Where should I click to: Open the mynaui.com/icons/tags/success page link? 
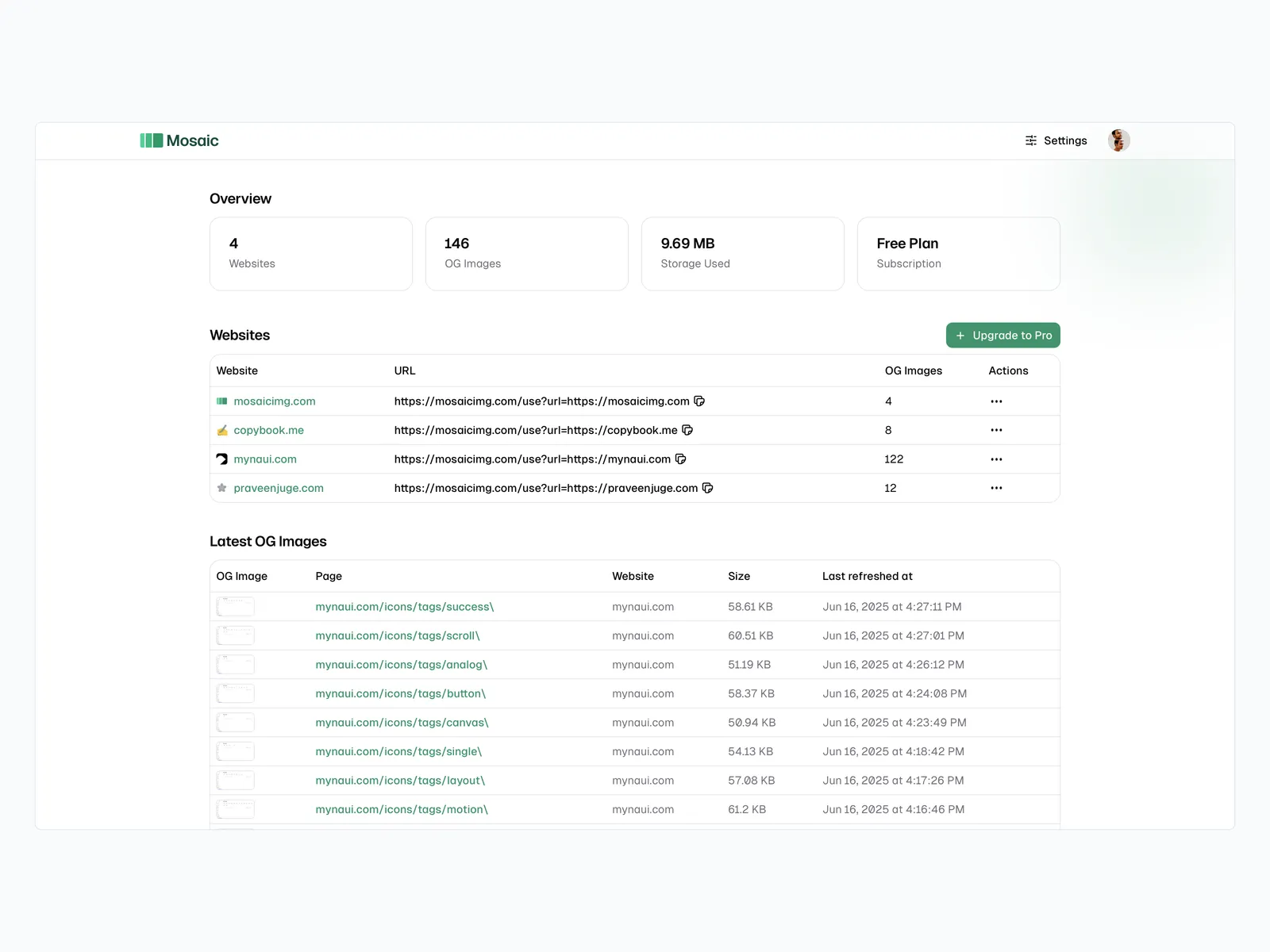404,607
